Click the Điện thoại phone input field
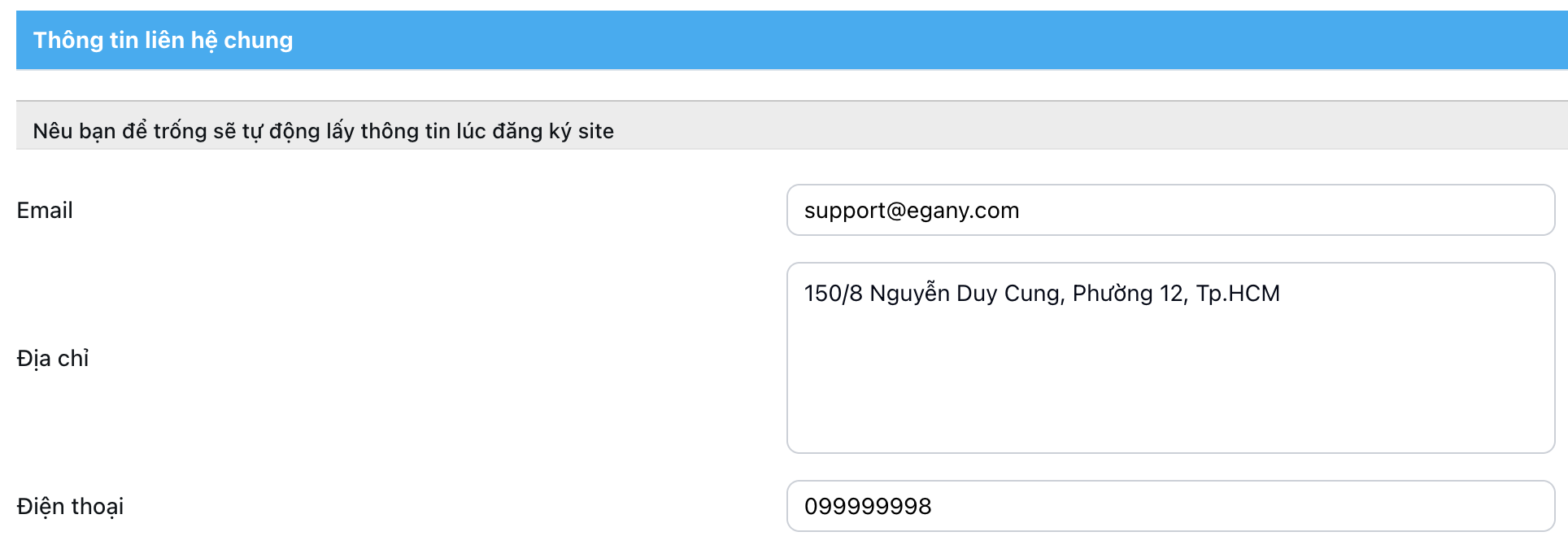Viewport: 1568px width, 545px height. coord(1169,506)
